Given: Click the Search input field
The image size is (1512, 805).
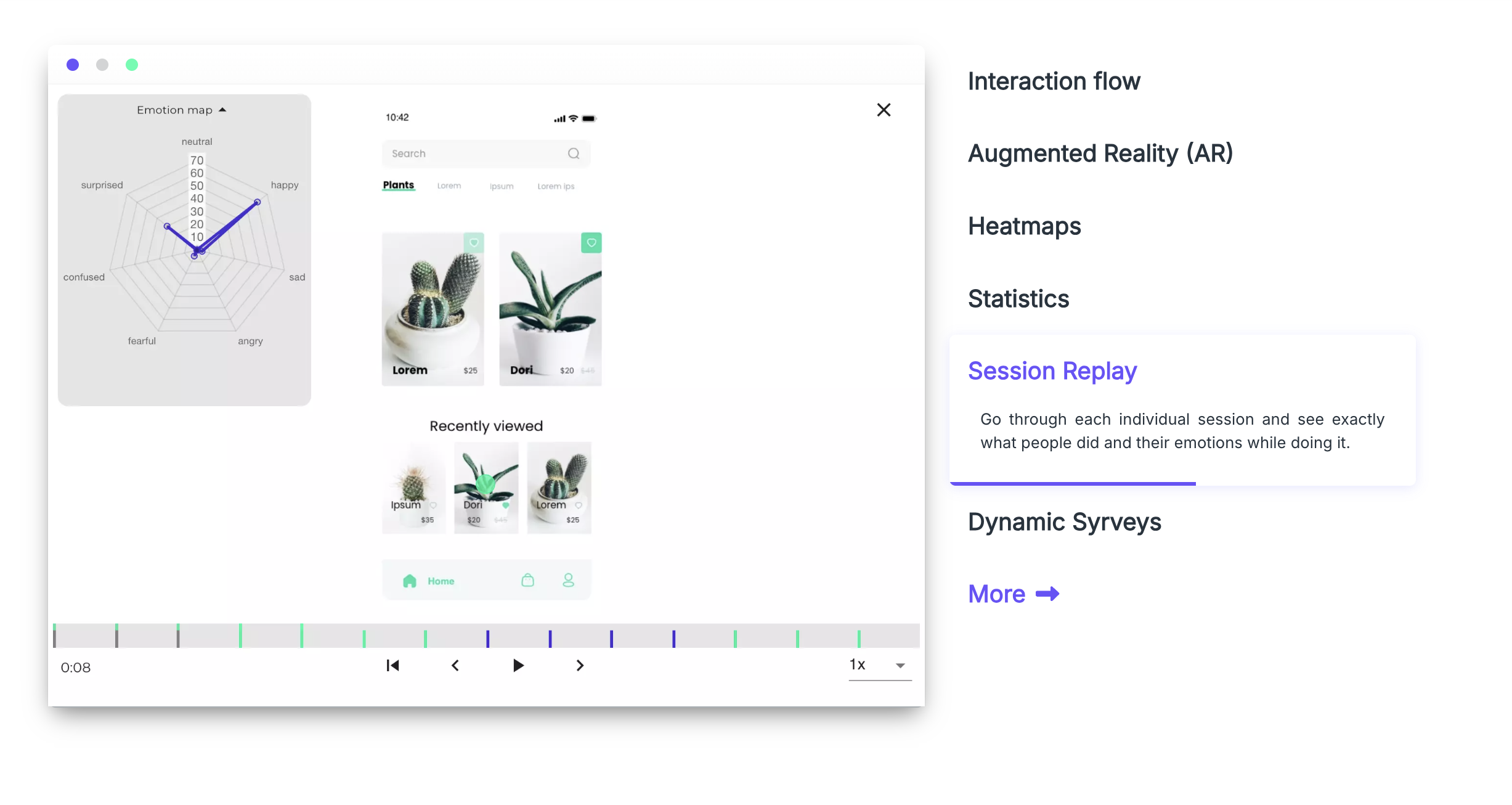Looking at the screenshot, I should pyautogui.click(x=486, y=153).
